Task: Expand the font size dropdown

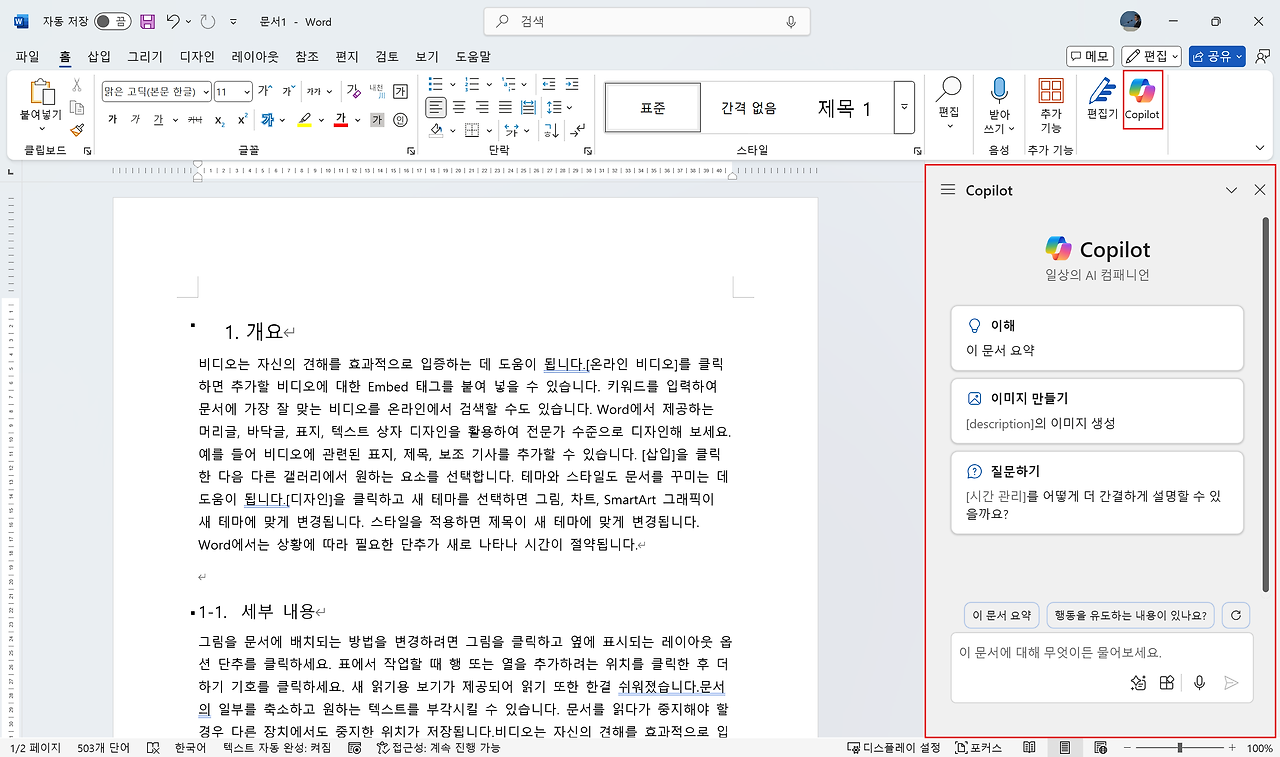Action: coord(245,91)
